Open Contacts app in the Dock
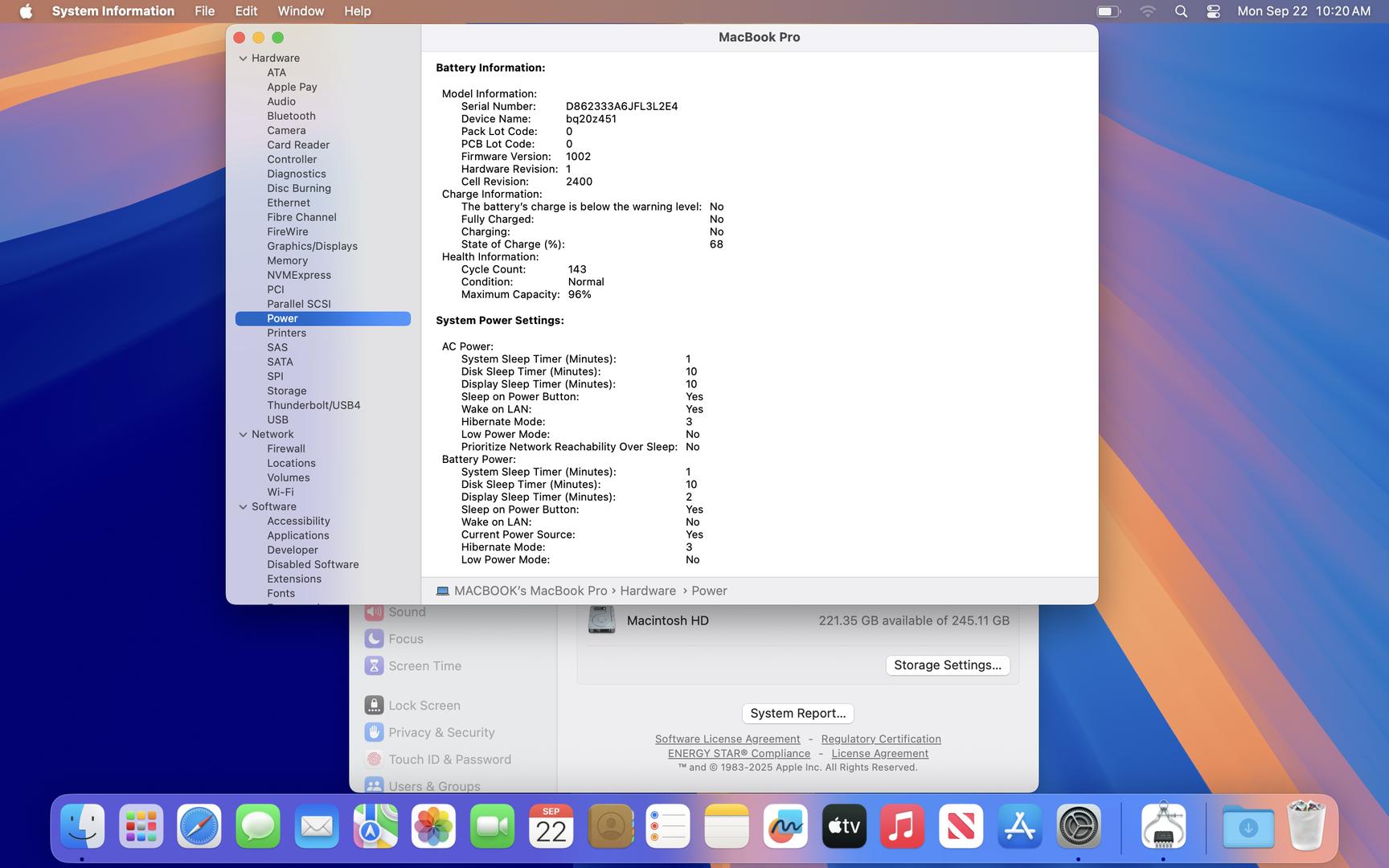This screenshot has width=1389, height=868. 610,826
